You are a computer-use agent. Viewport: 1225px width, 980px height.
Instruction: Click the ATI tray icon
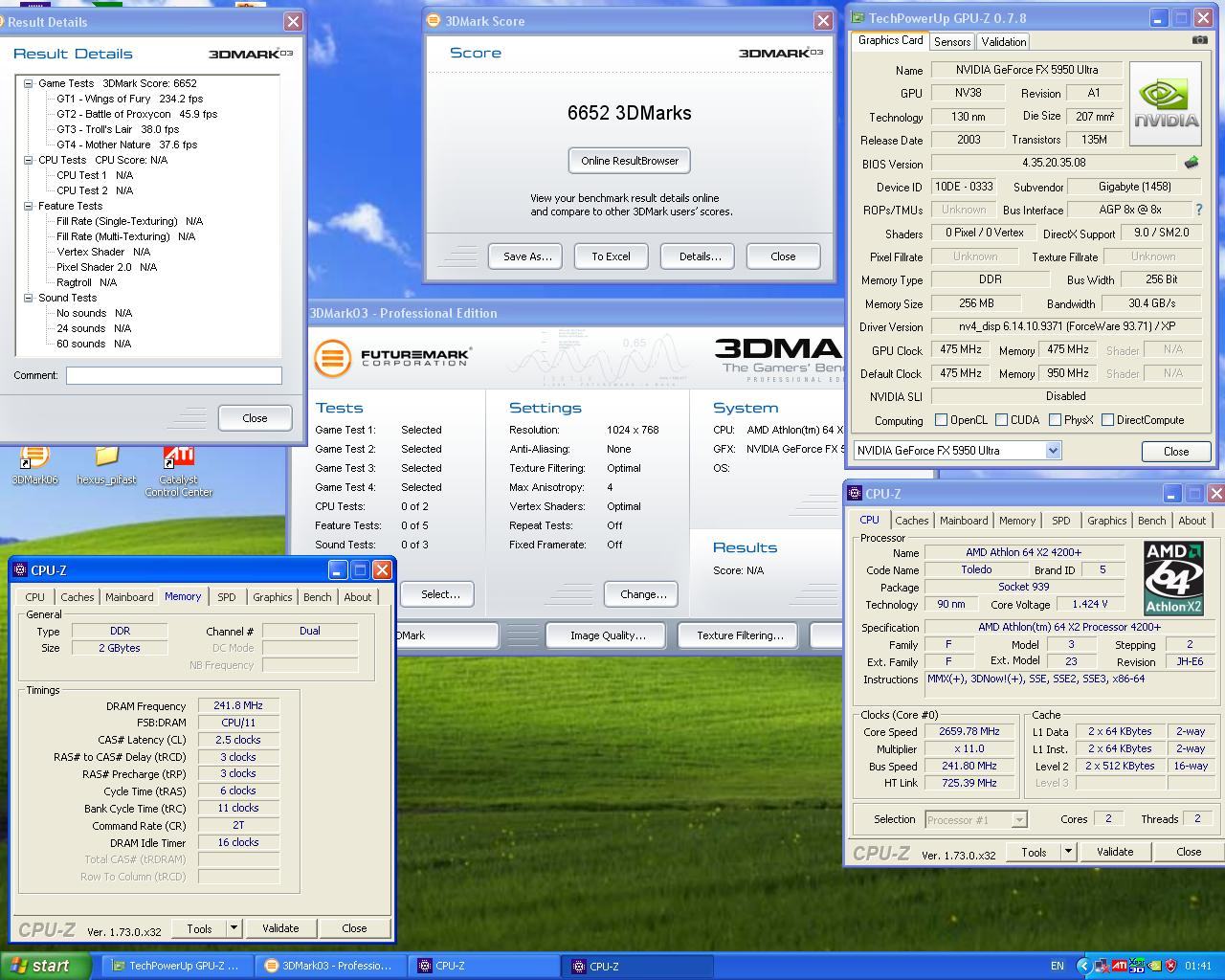(1119, 966)
